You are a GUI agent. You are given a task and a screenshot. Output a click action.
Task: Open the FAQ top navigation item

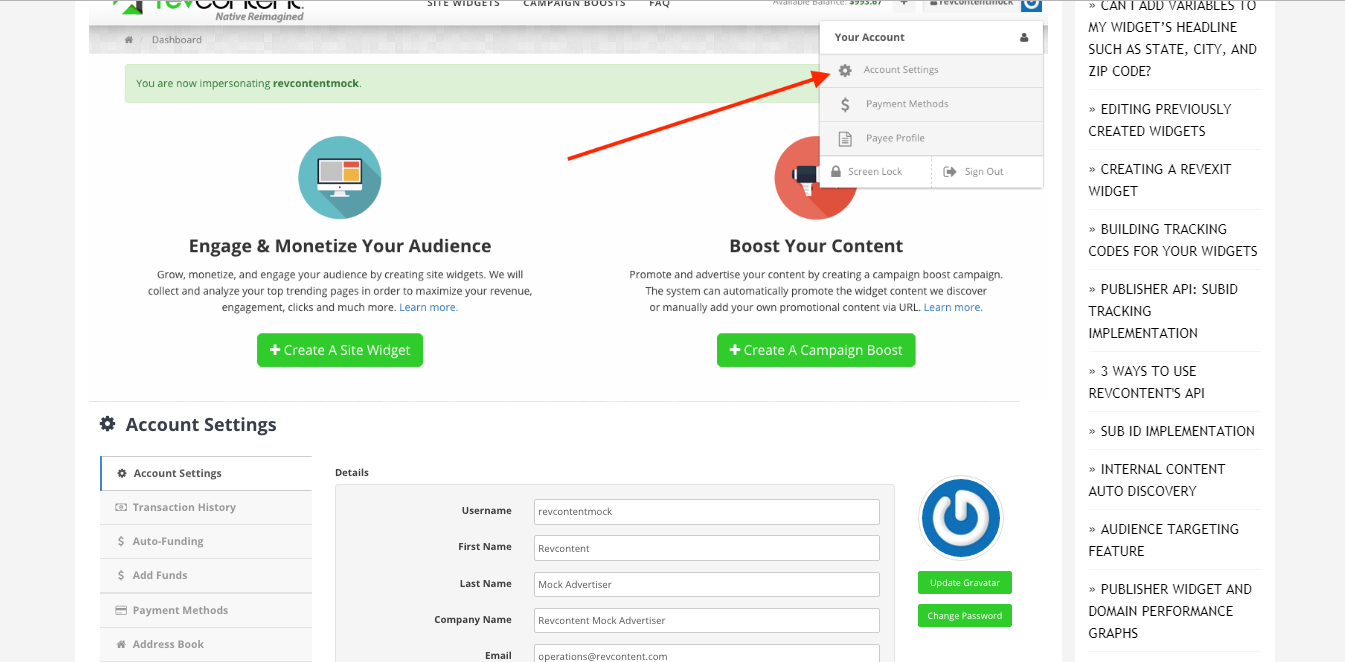659,4
